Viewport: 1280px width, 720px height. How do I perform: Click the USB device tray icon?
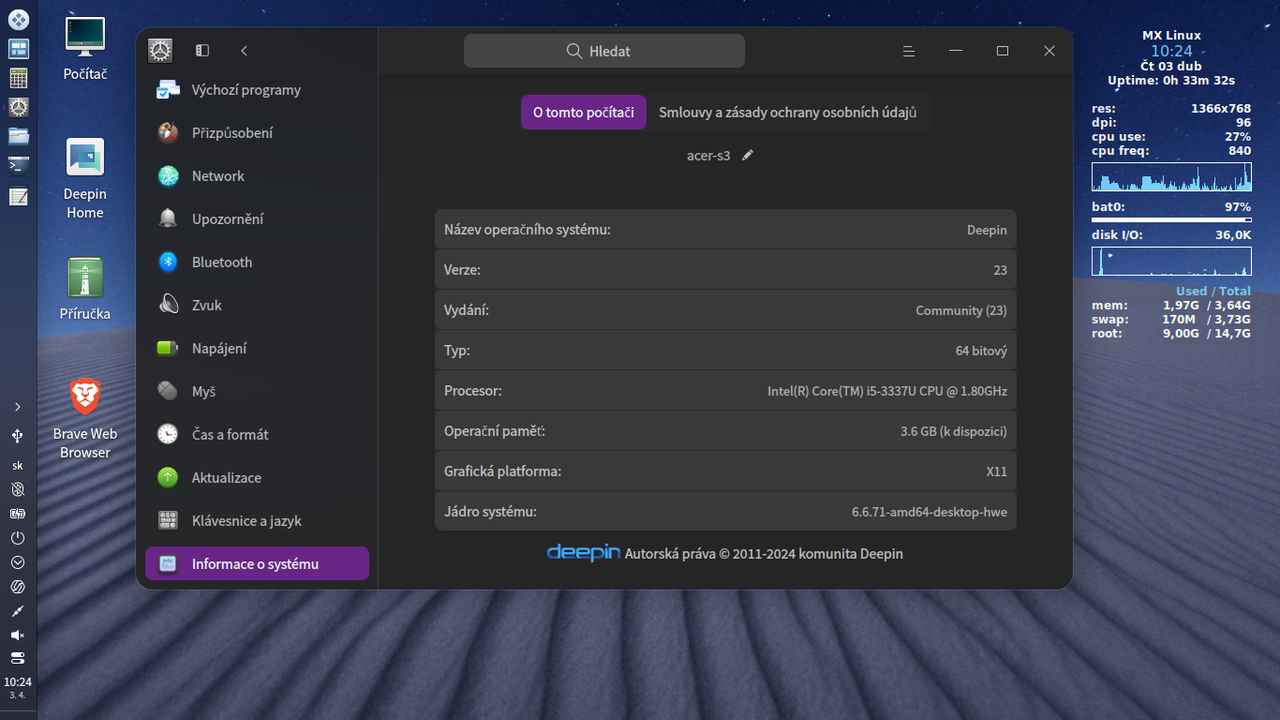coord(17,436)
